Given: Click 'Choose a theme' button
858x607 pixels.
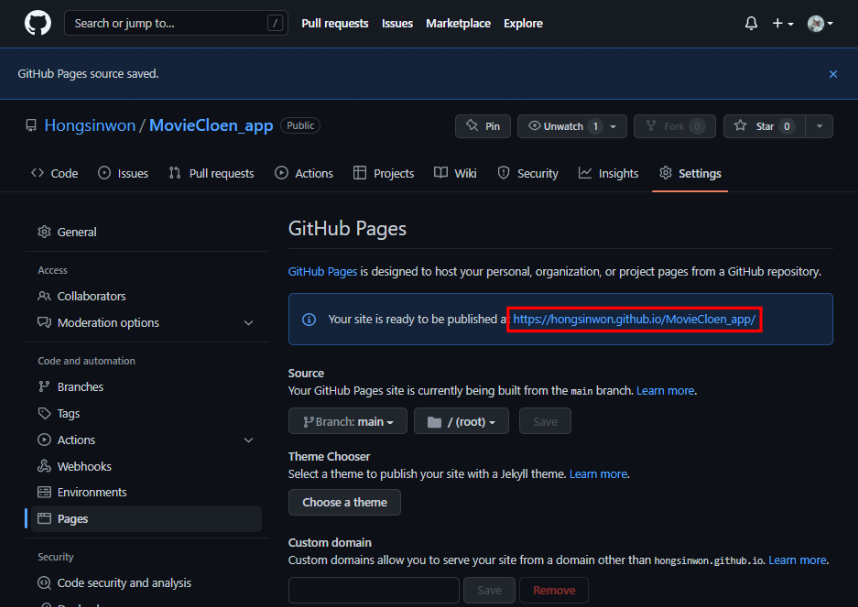Looking at the screenshot, I should point(344,502).
